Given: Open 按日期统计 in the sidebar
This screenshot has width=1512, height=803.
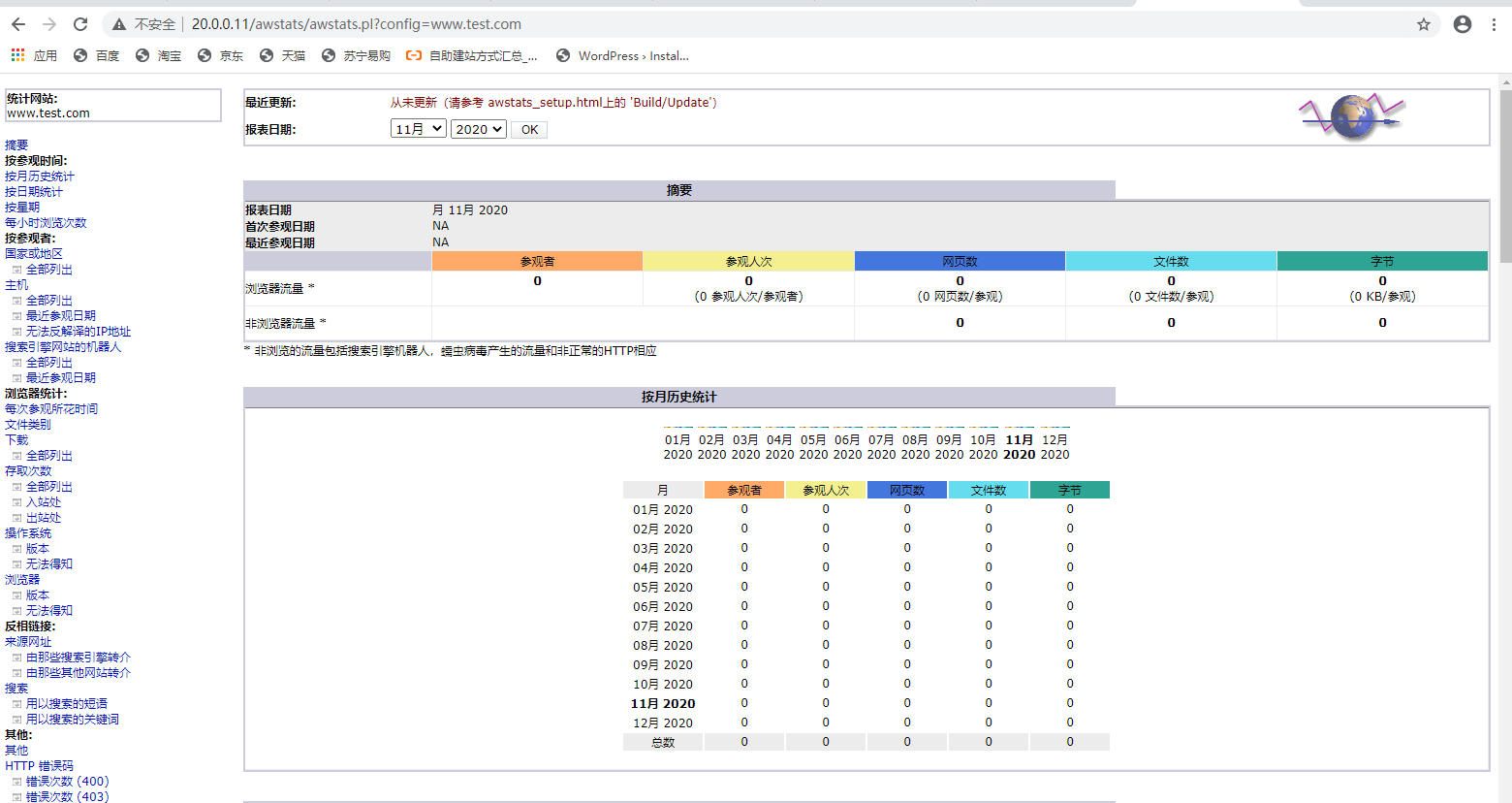Looking at the screenshot, I should [34, 192].
